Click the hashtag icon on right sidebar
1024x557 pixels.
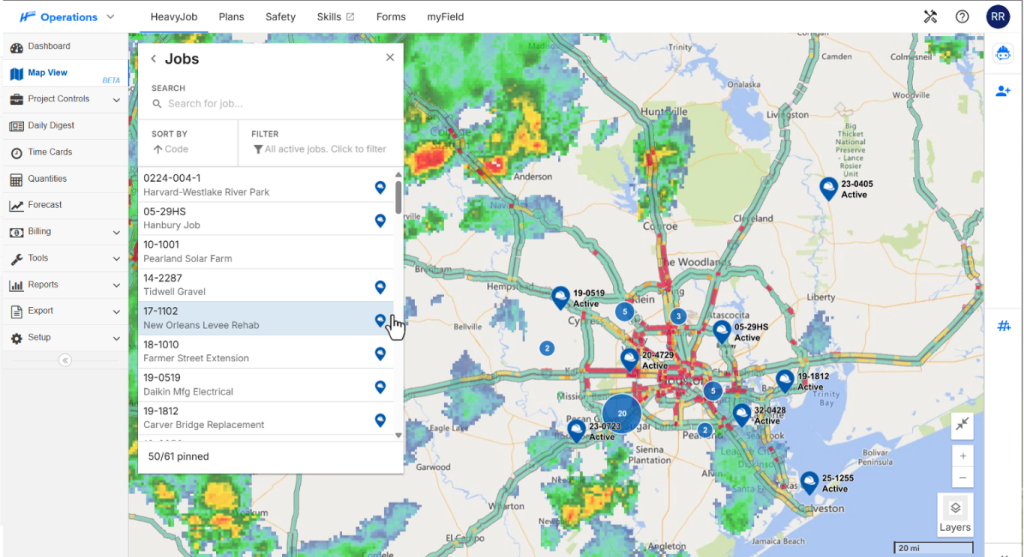1003,326
